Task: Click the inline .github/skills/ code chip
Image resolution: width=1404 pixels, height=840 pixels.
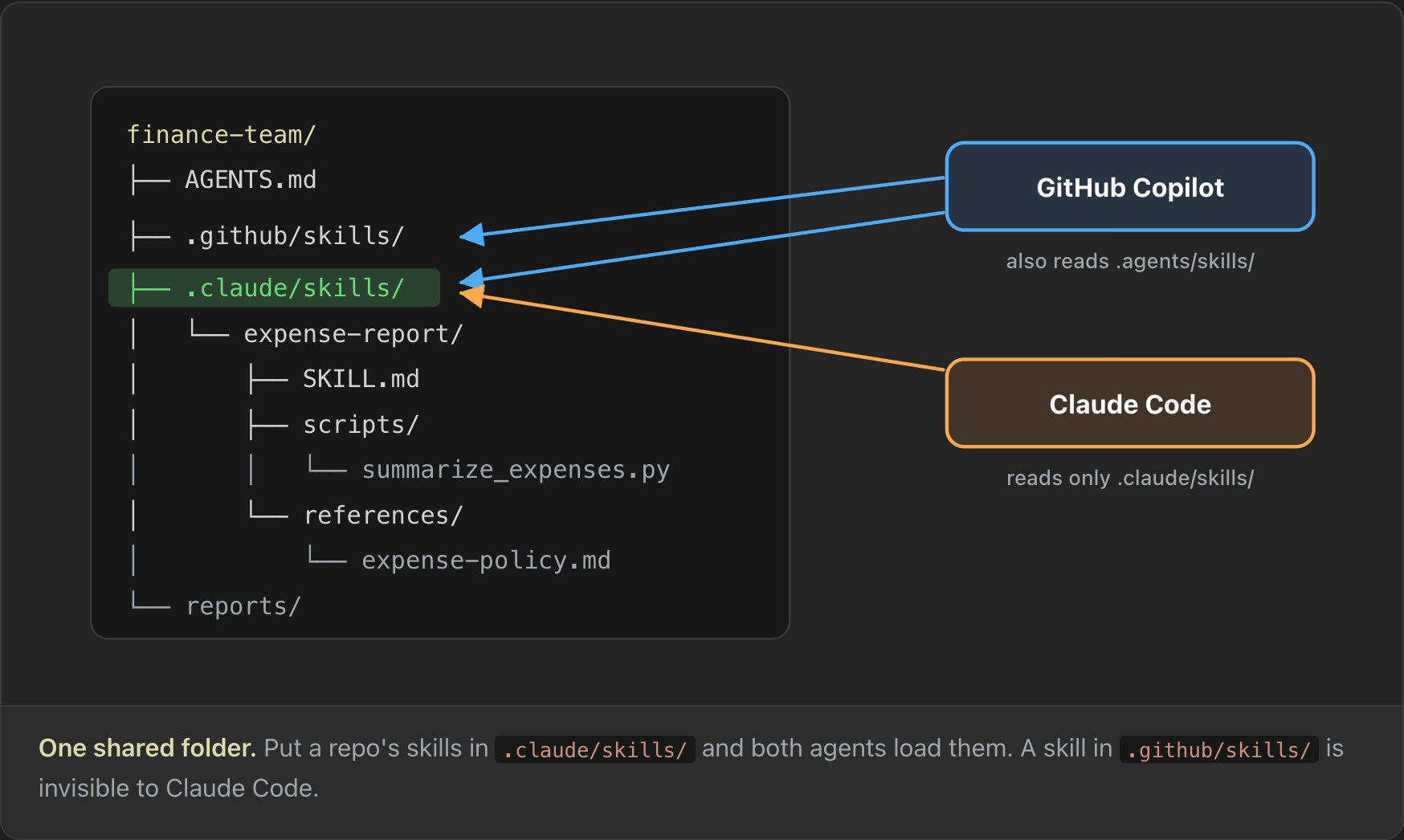Action: (x=1219, y=749)
